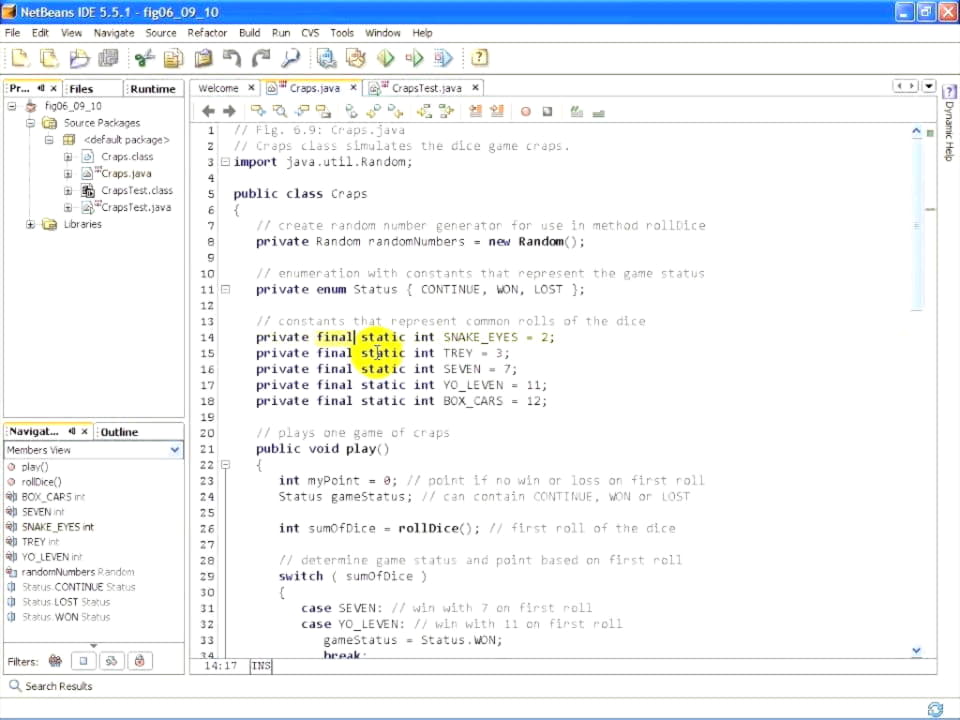Open the Build menu

[249, 33]
